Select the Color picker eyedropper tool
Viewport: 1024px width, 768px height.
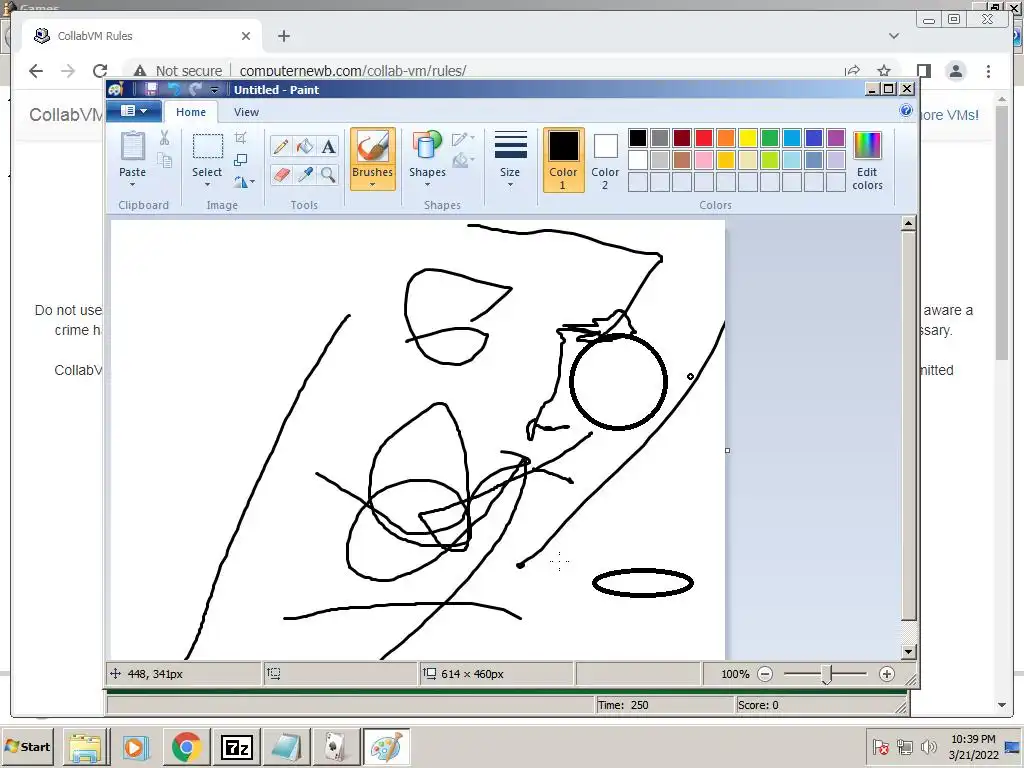pyautogui.click(x=304, y=174)
